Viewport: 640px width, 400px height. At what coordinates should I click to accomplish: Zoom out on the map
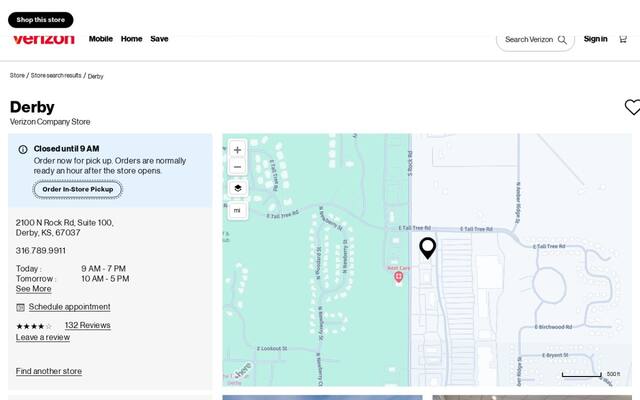(237, 167)
